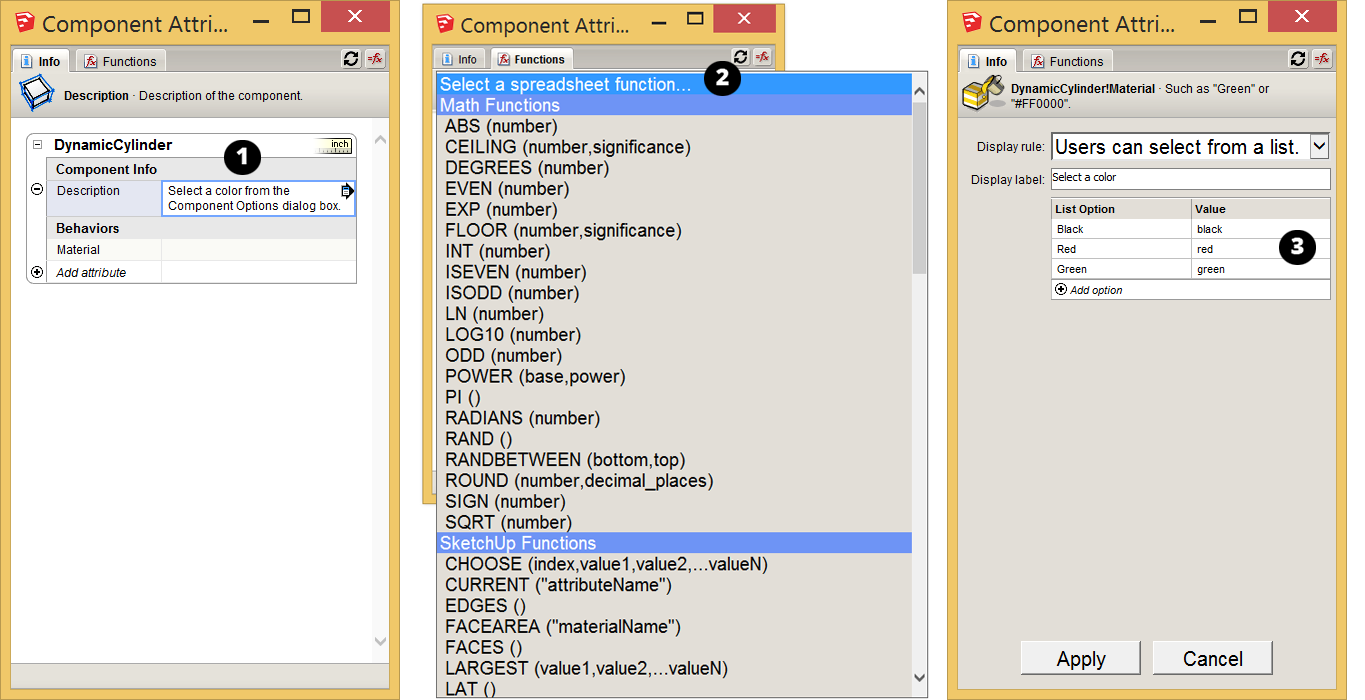Viewport: 1365px width, 700px height.
Task: Open Functions tab in the Material options window
Action: pyautogui.click(x=1067, y=61)
